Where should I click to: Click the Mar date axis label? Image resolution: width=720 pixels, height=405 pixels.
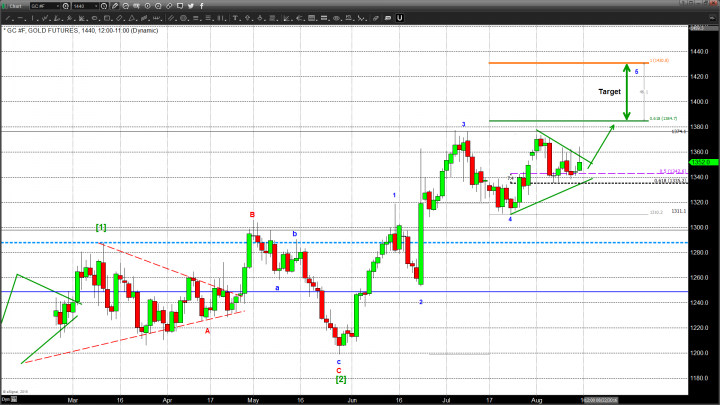click(73, 400)
